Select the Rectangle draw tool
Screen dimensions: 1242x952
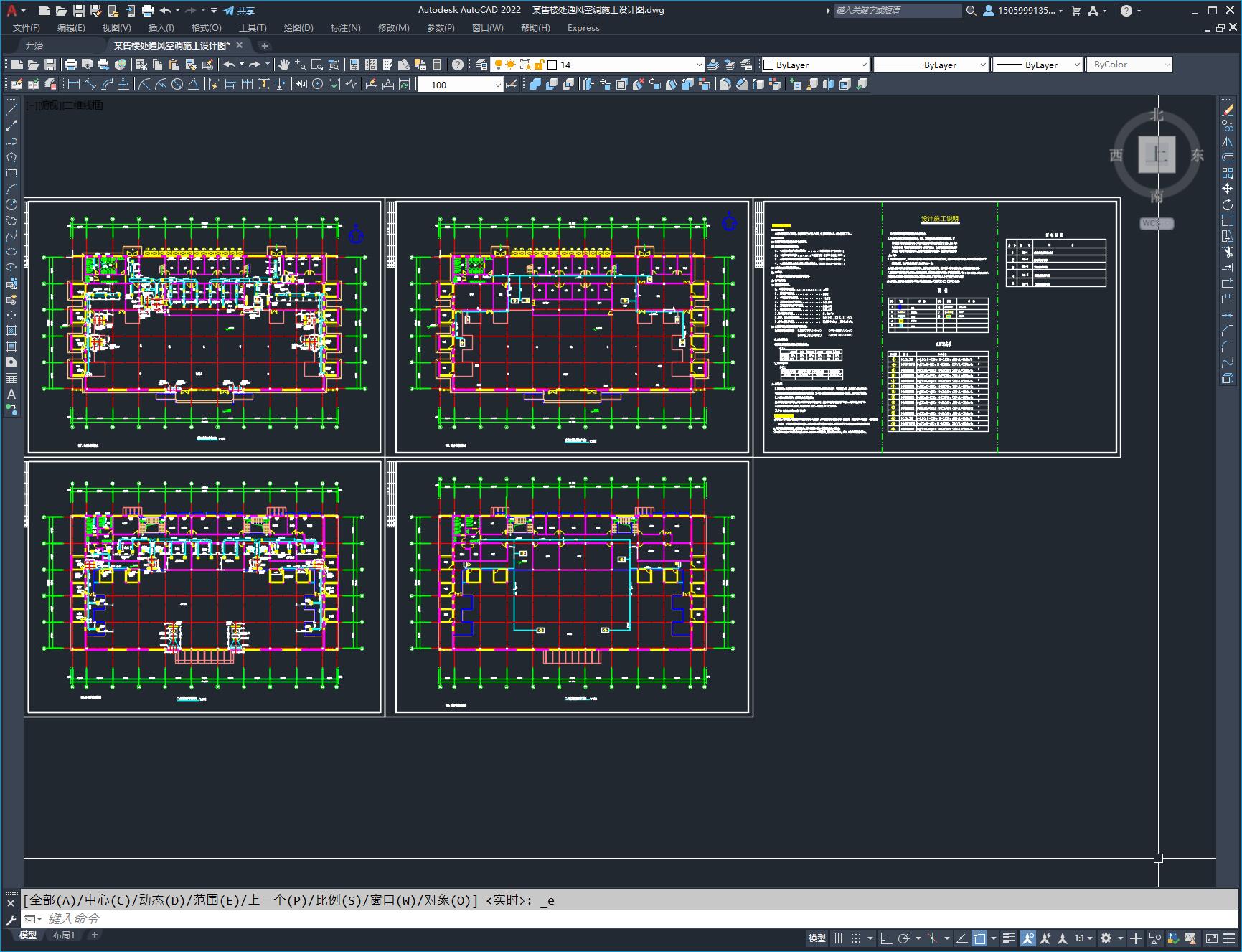(11, 173)
